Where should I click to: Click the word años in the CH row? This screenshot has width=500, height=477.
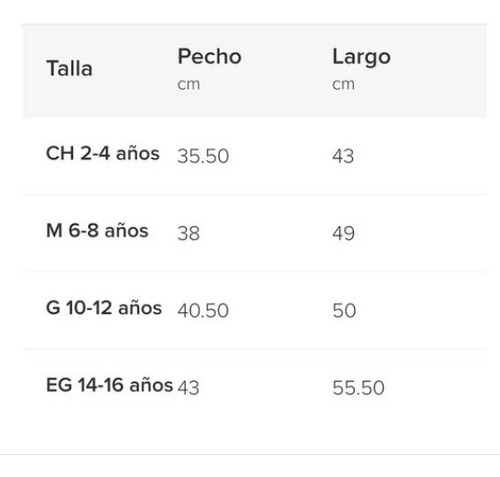[x=138, y=154]
